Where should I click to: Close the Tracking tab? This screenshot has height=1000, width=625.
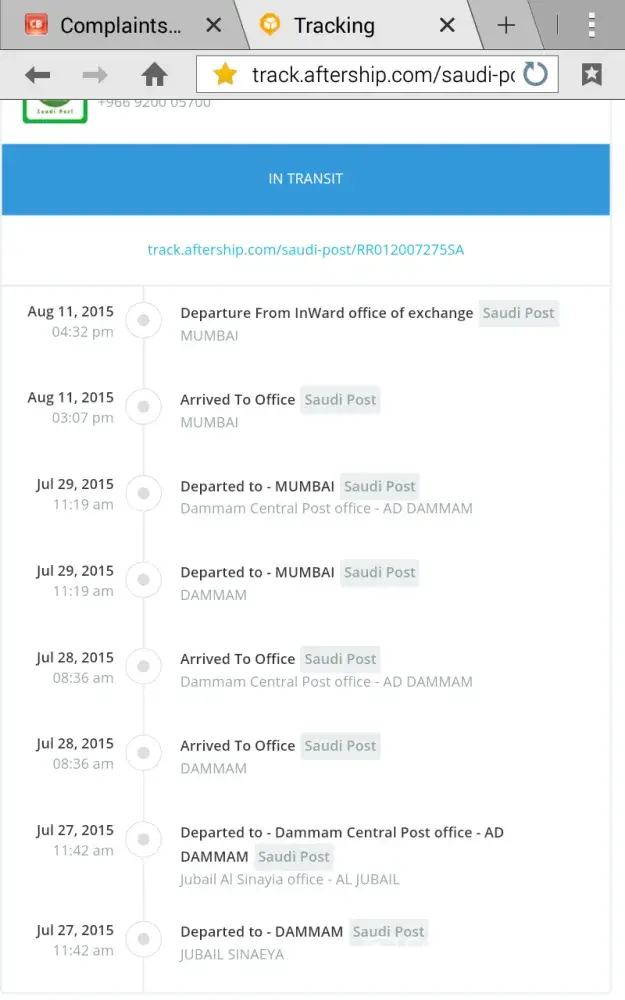coord(447,25)
